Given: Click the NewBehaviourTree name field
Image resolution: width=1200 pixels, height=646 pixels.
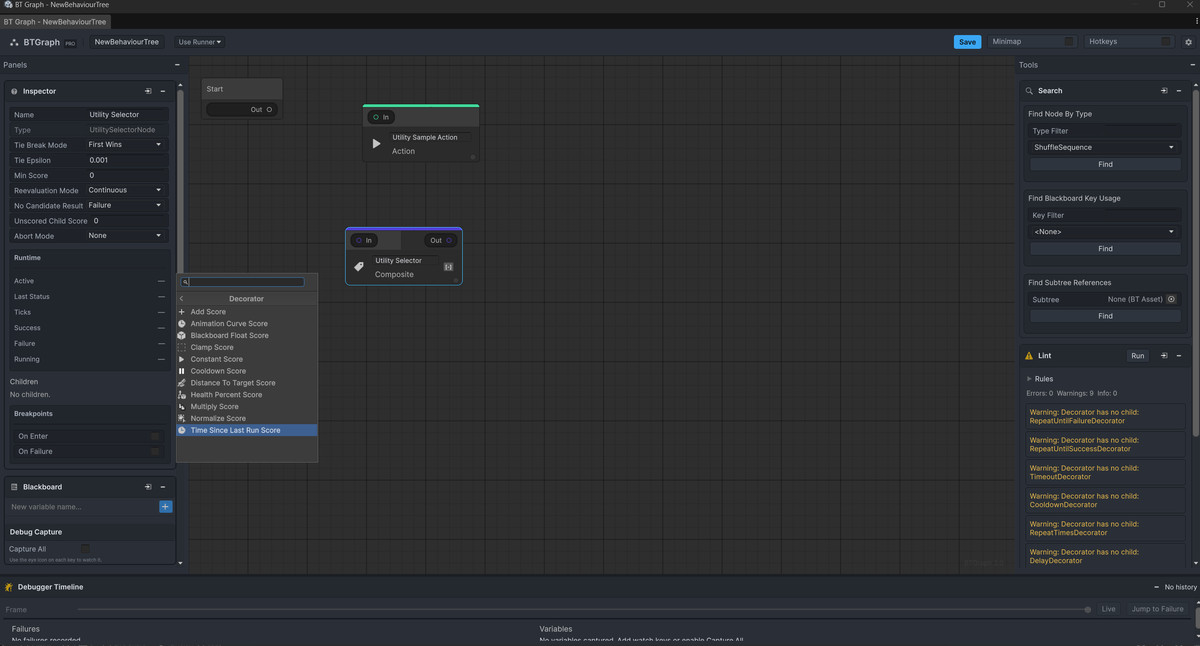Looking at the screenshot, I should [126, 42].
